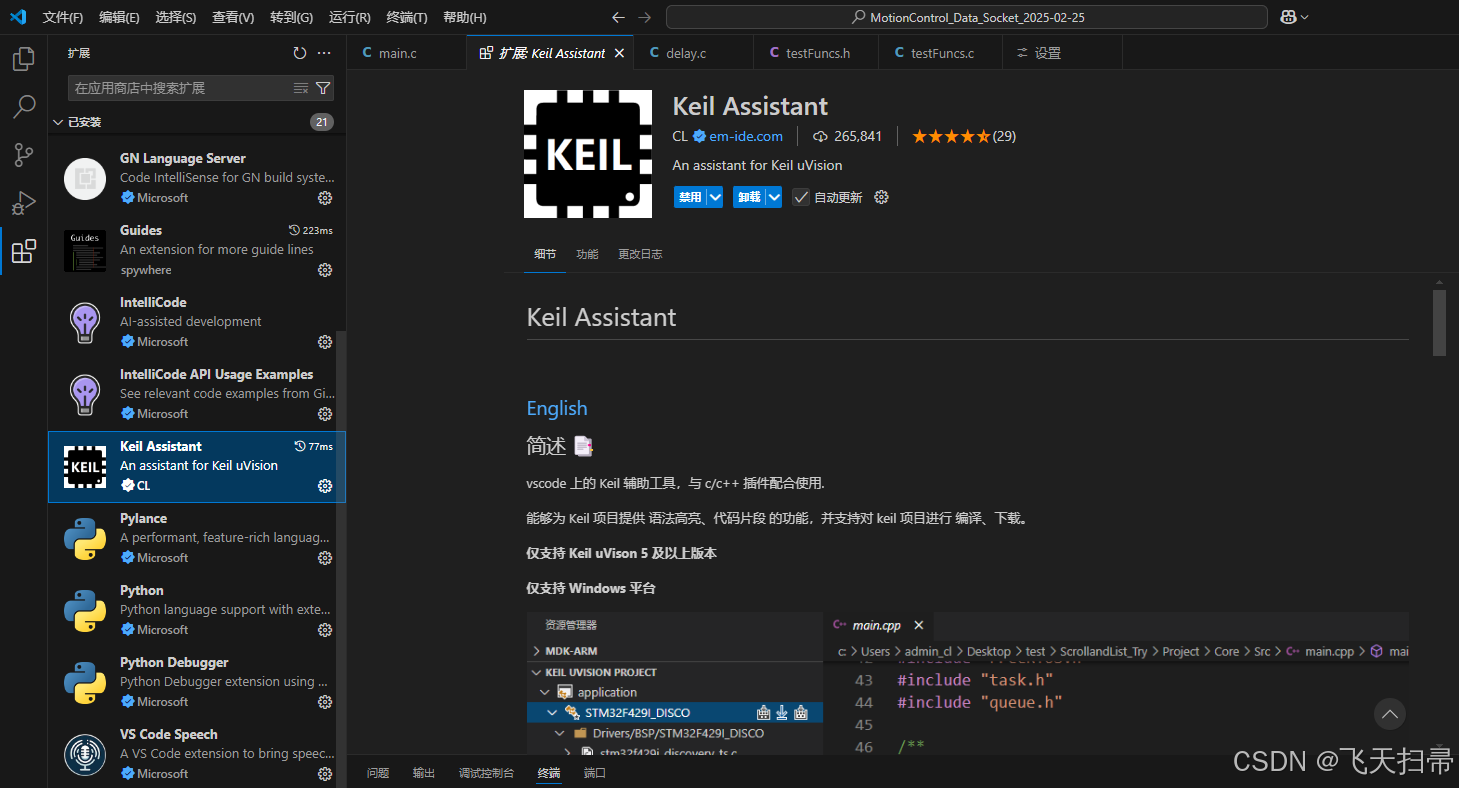Switch to the Explorer view icon
The height and width of the screenshot is (788, 1459).
click(23, 59)
